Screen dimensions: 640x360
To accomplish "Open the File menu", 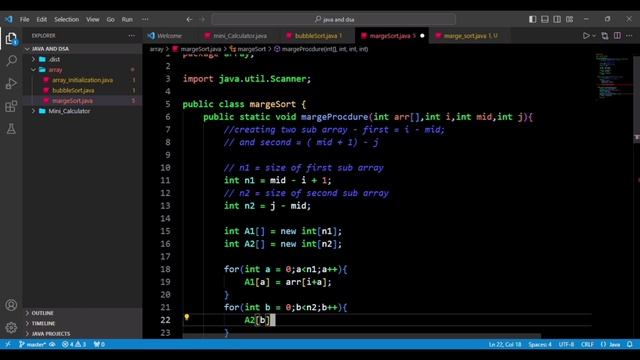I will tap(24, 19).
